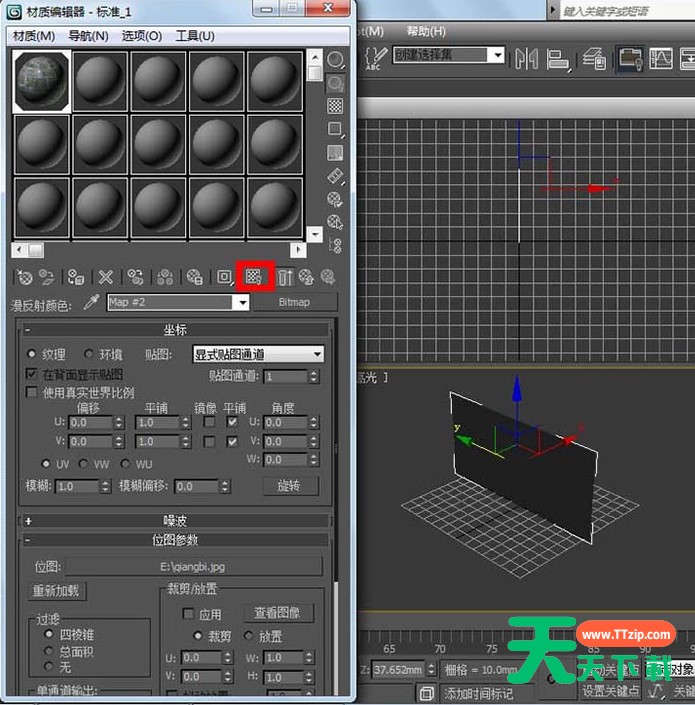Click the 重新加载 button
Screen dimensions: 695x705
pos(57,590)
